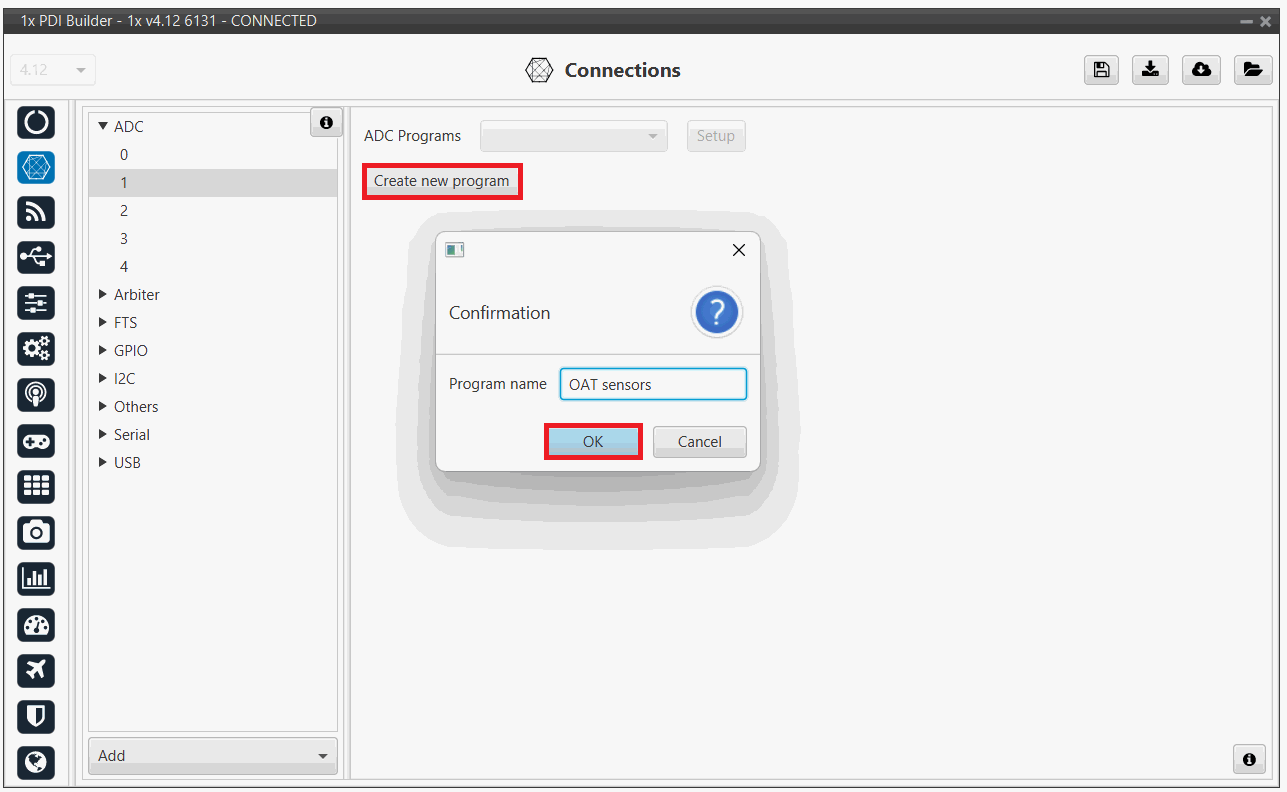1287x792 pixels.
Task: Open the airplane sidebar icon
Action: tap(36, 670)
